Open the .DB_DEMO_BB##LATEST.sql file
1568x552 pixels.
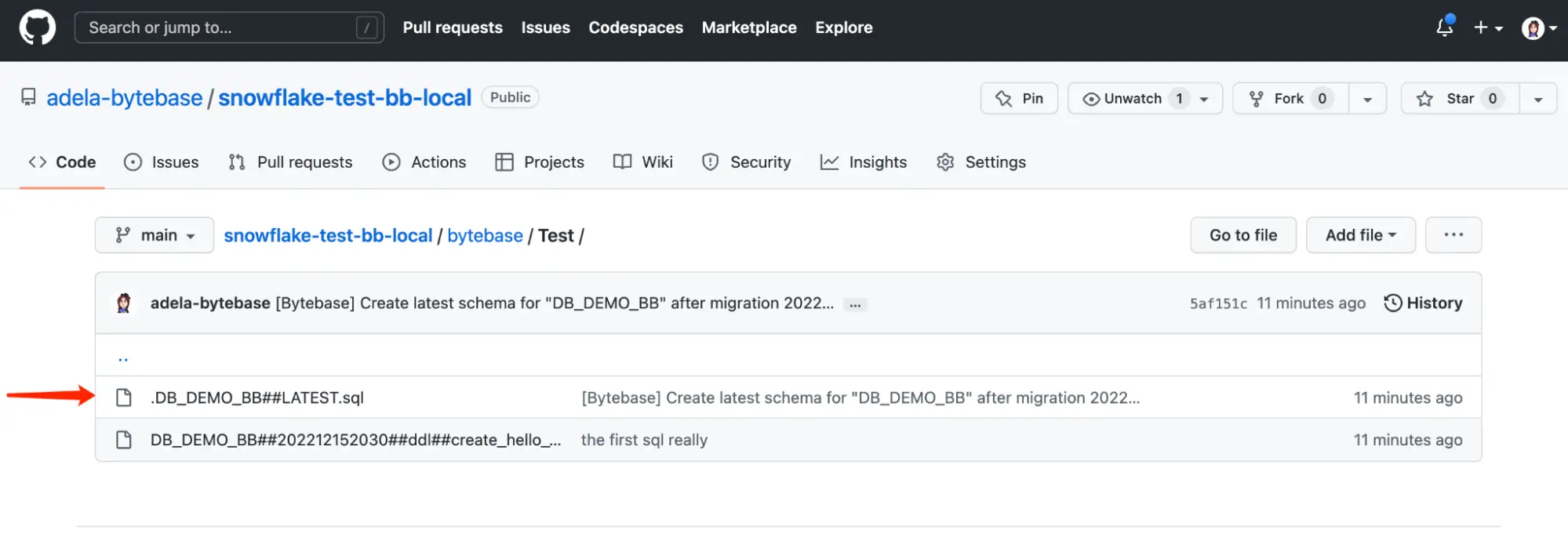[257, 398]
